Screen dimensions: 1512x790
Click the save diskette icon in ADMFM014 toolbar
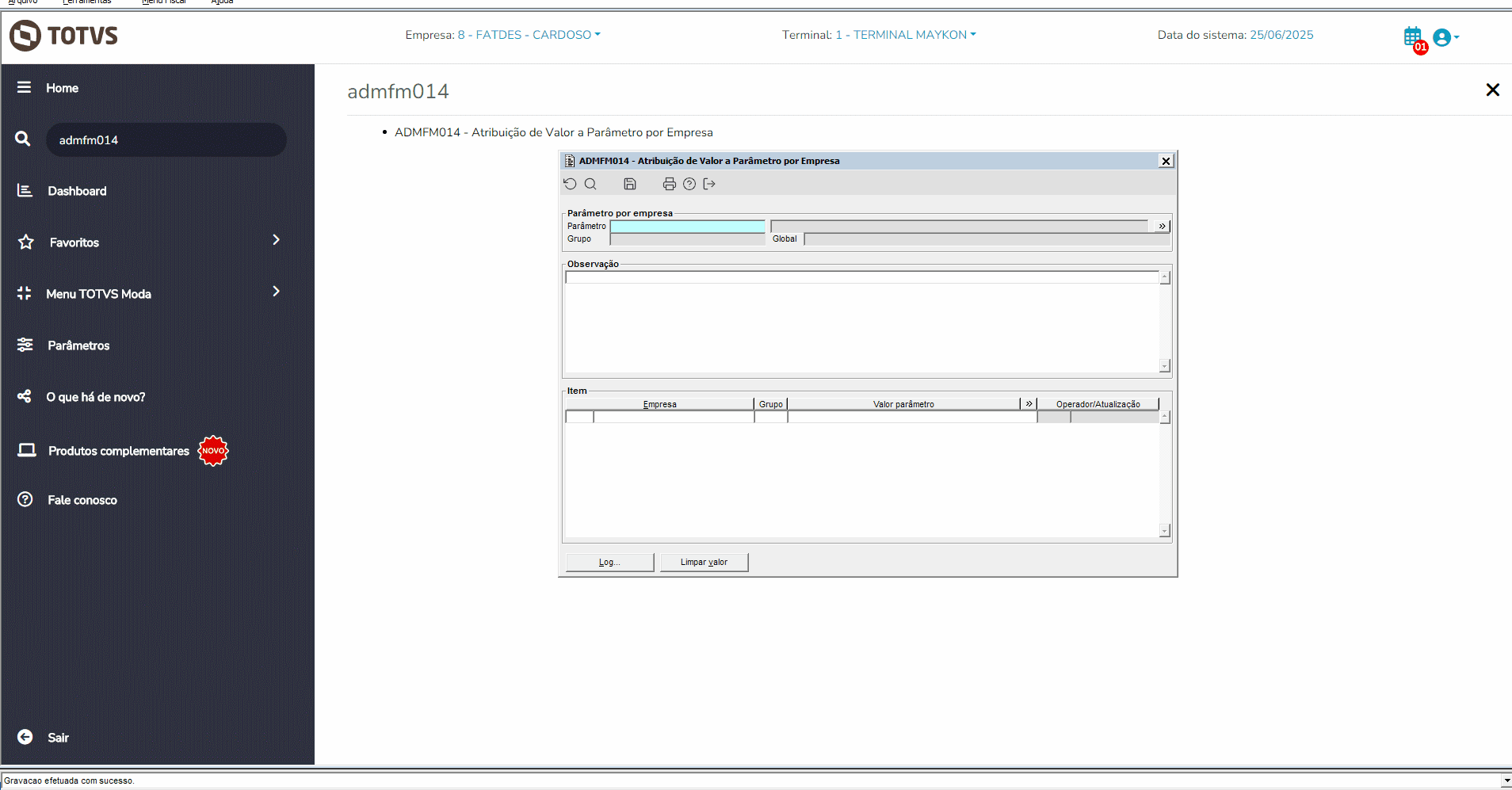point(630,184)
